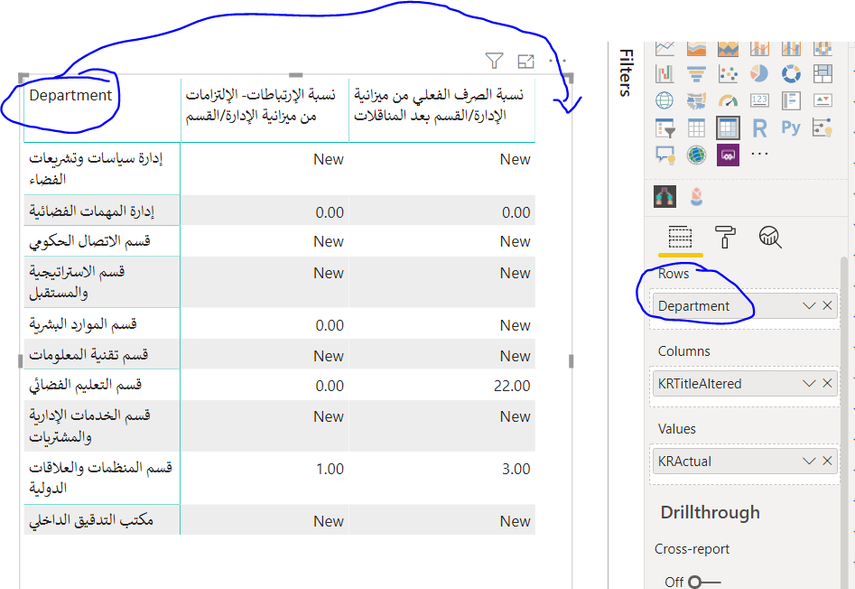Click the KRTitleAltered field pill
The image size is (855, 589).
(745, 383)
